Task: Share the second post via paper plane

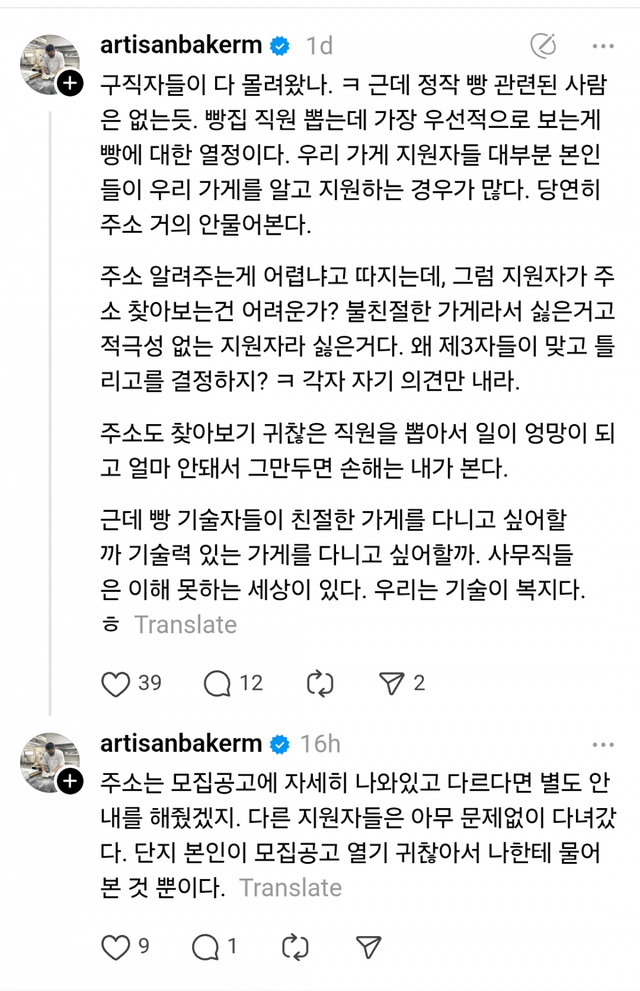Action: click(x=368, y=947)
